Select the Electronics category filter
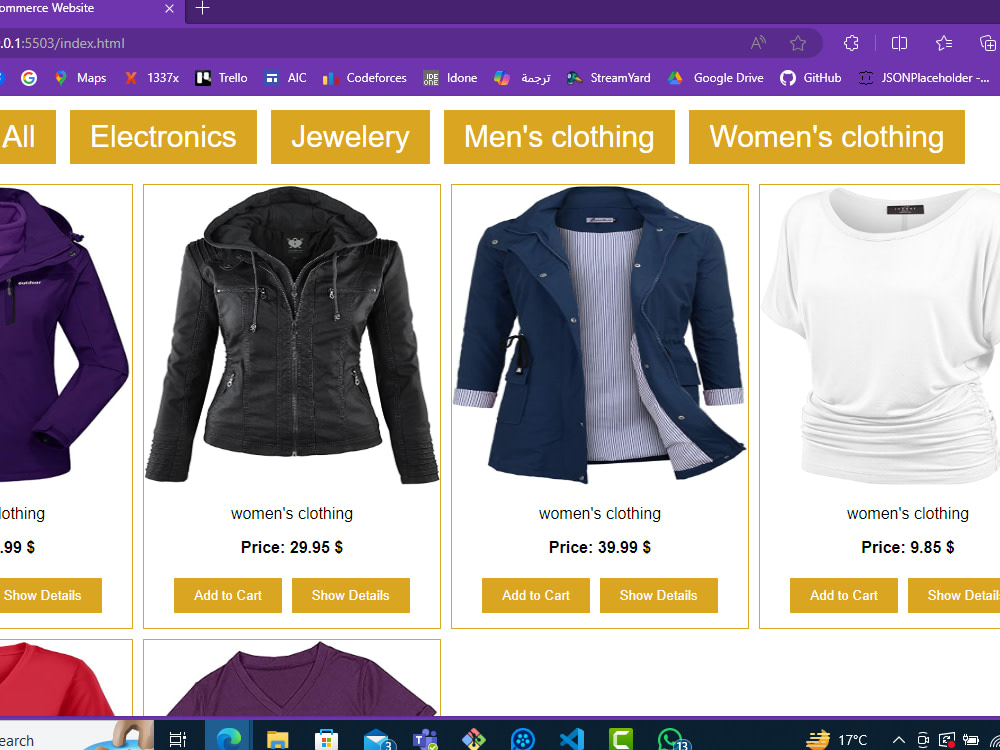 coord(163,137)
